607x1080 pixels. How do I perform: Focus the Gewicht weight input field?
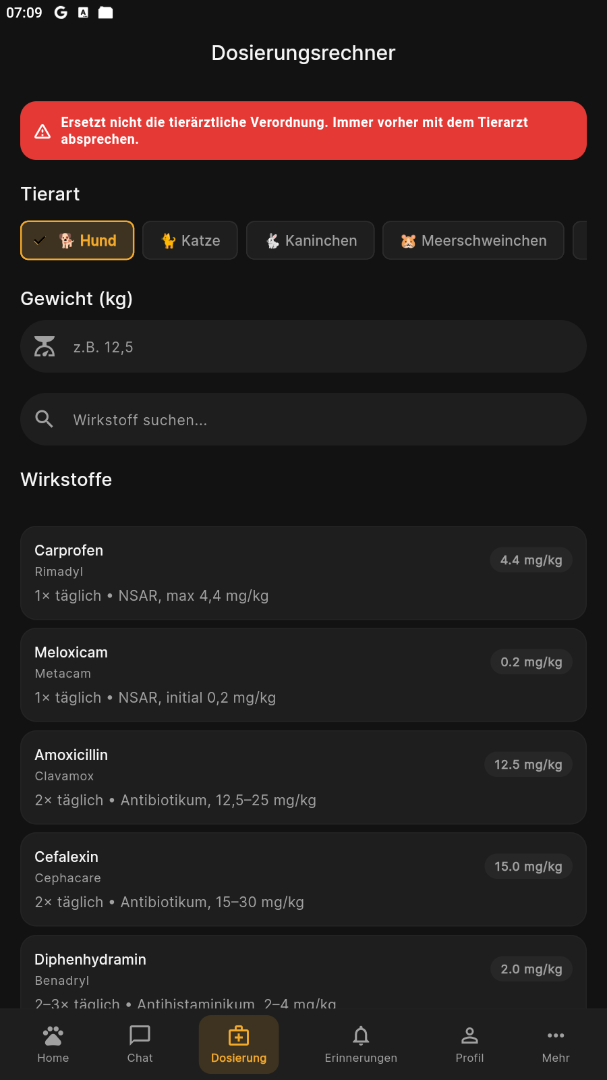click(303, 346)
